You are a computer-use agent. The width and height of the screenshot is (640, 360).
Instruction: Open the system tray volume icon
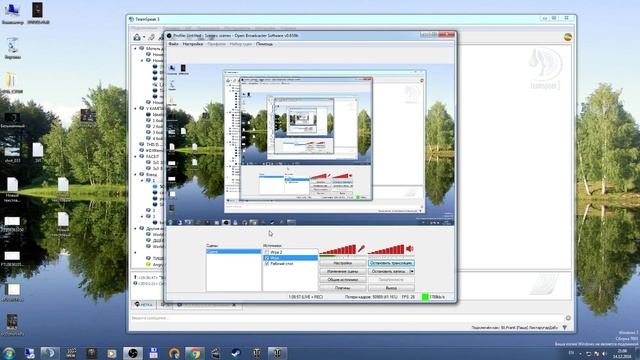click(604, 353)
